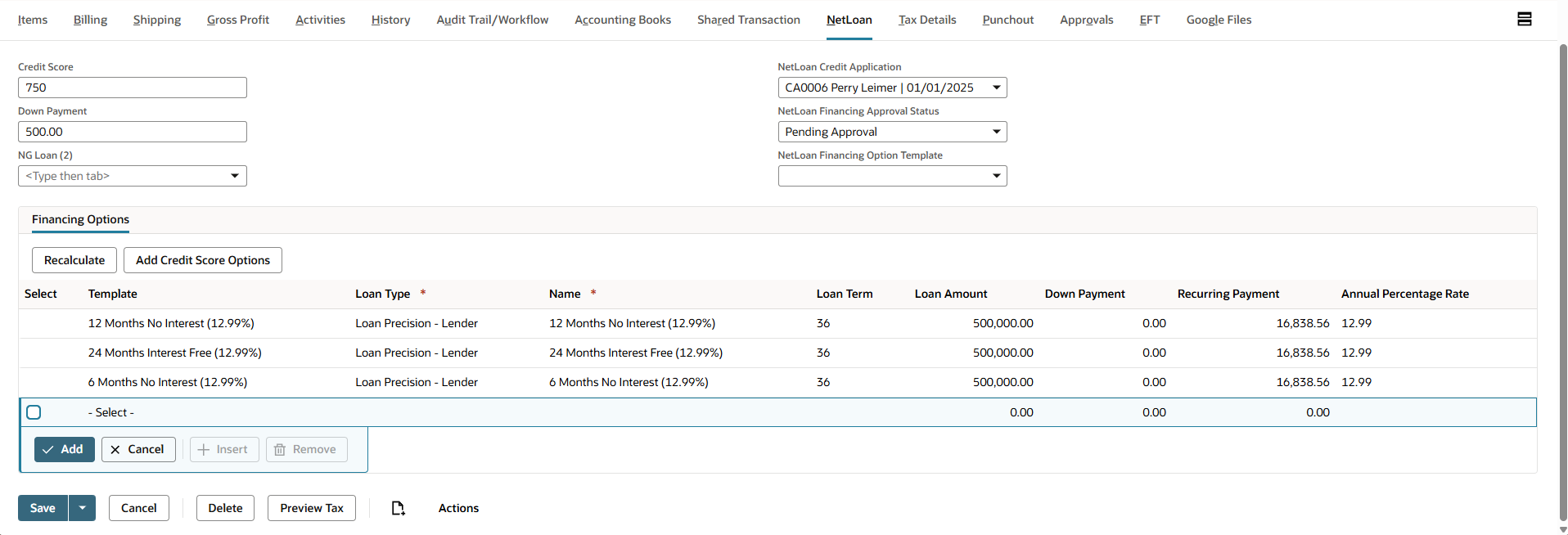The image size is (1568, 535).
Task: Expand the Save button dropdown arrow
Action: (82, 508)
